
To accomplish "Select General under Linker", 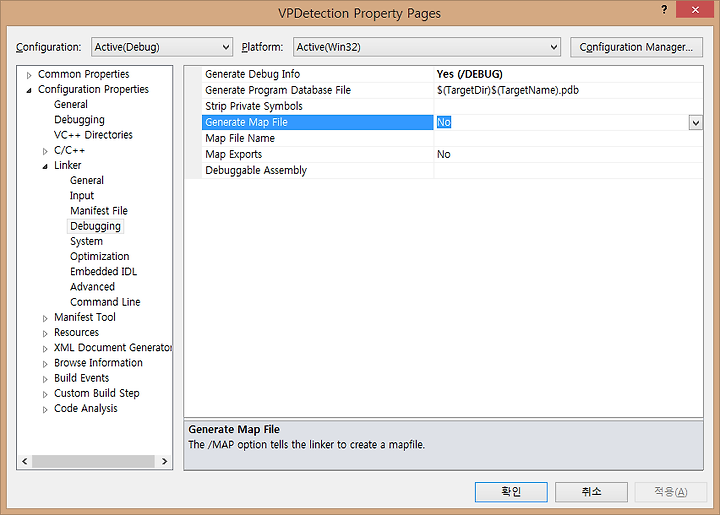I will pos(87,180).
